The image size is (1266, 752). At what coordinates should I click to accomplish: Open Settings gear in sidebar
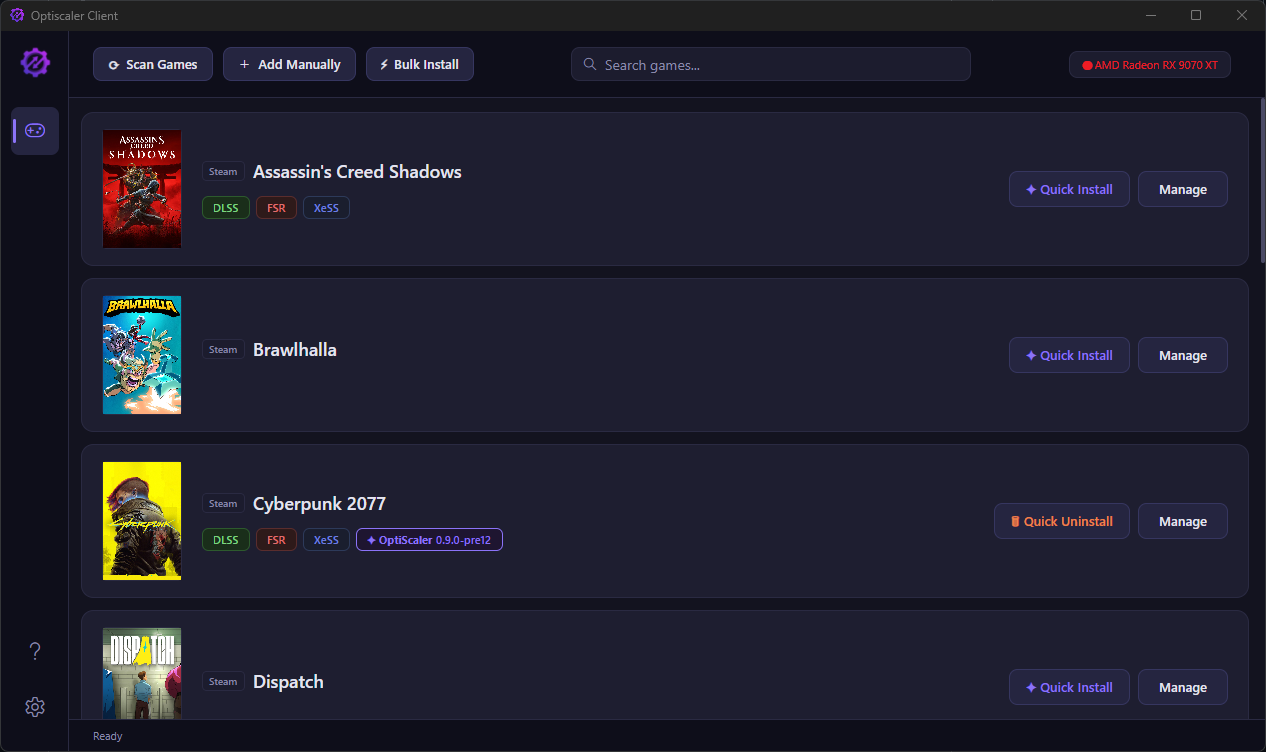click(35, 707)
